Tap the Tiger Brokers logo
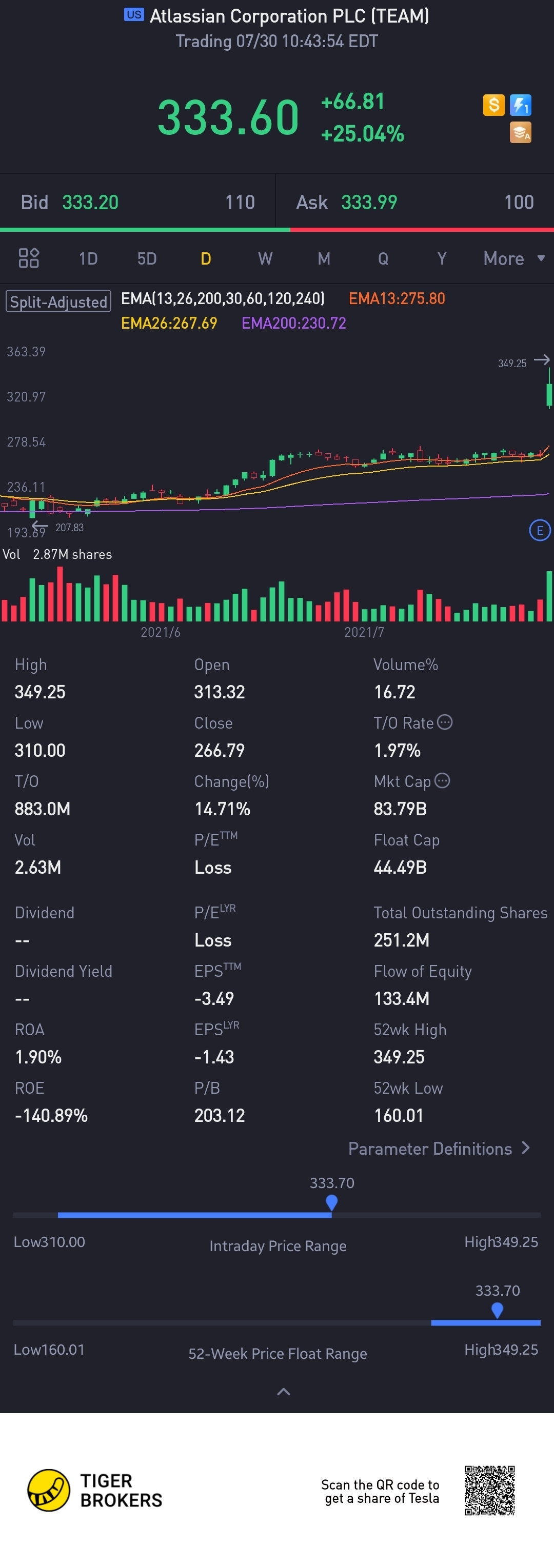The height and width of the screenshot is (1568, 554). point(95,1490)
